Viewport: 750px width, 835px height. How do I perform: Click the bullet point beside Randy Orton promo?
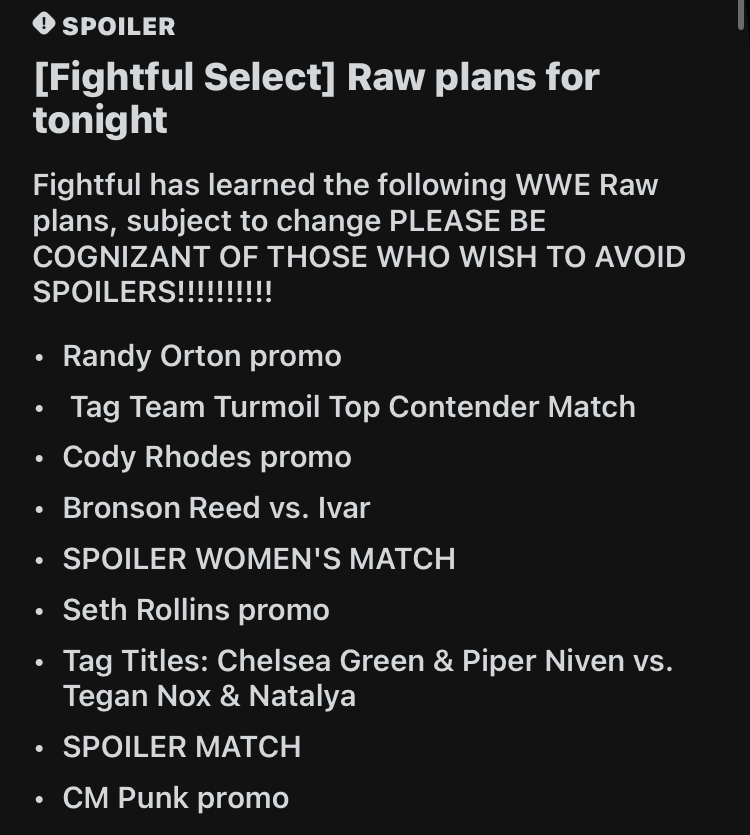tap(39, 358)
